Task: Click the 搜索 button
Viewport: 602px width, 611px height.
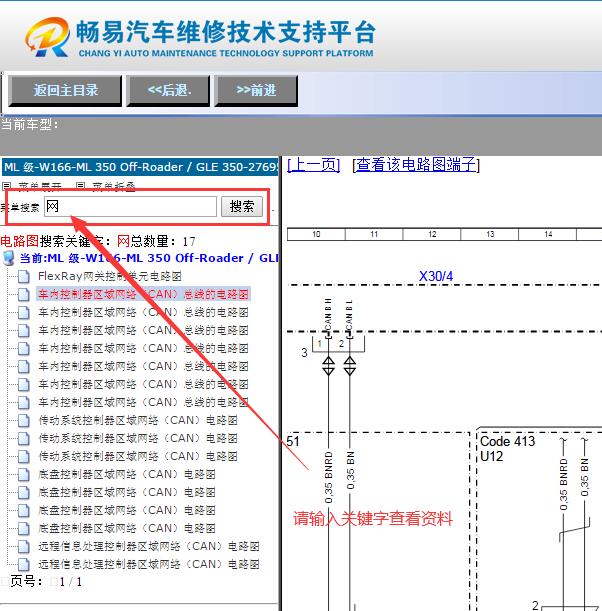Action: tap(242, 206)
